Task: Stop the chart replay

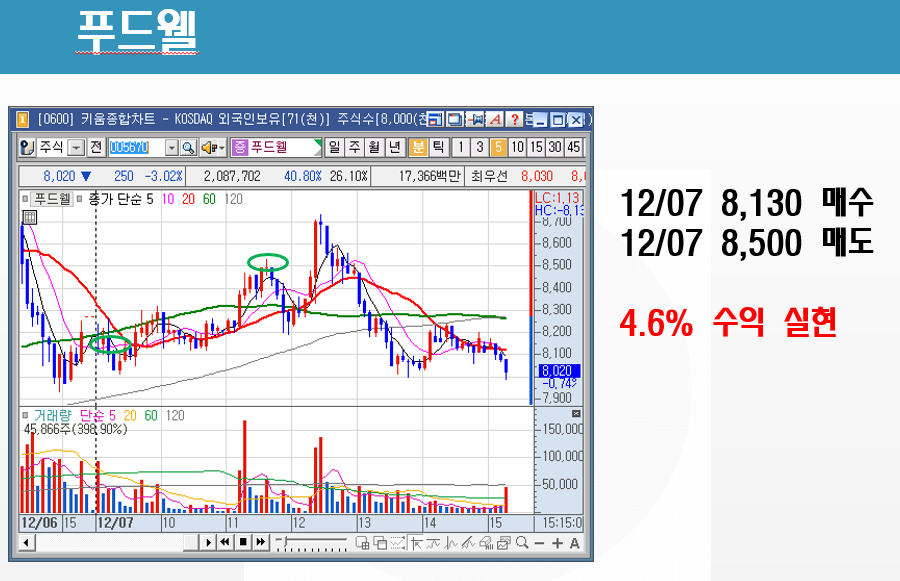Action: click(x=243, y=543)
